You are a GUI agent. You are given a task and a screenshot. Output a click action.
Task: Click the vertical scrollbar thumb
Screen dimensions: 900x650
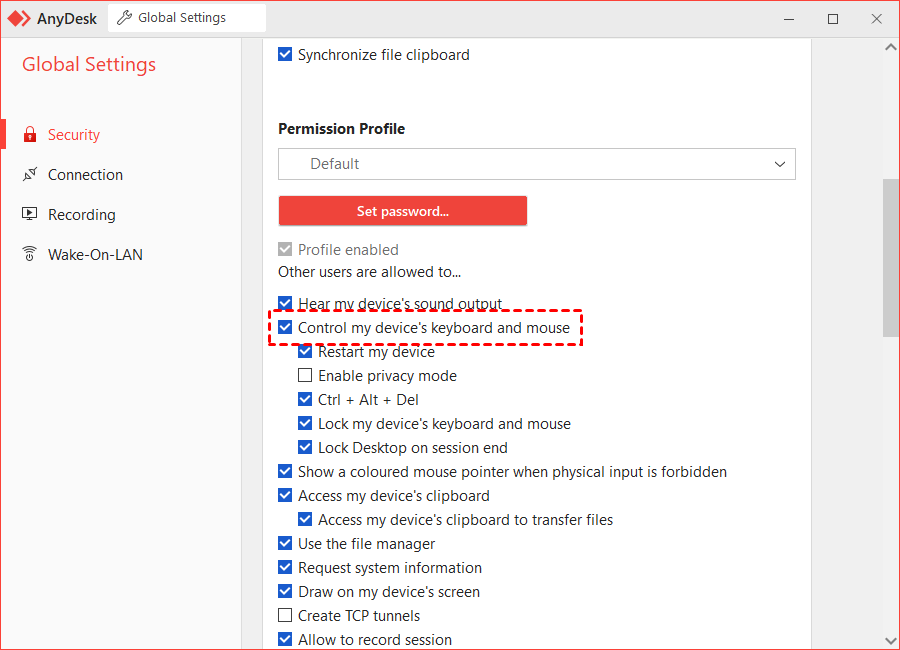(890, 258)
